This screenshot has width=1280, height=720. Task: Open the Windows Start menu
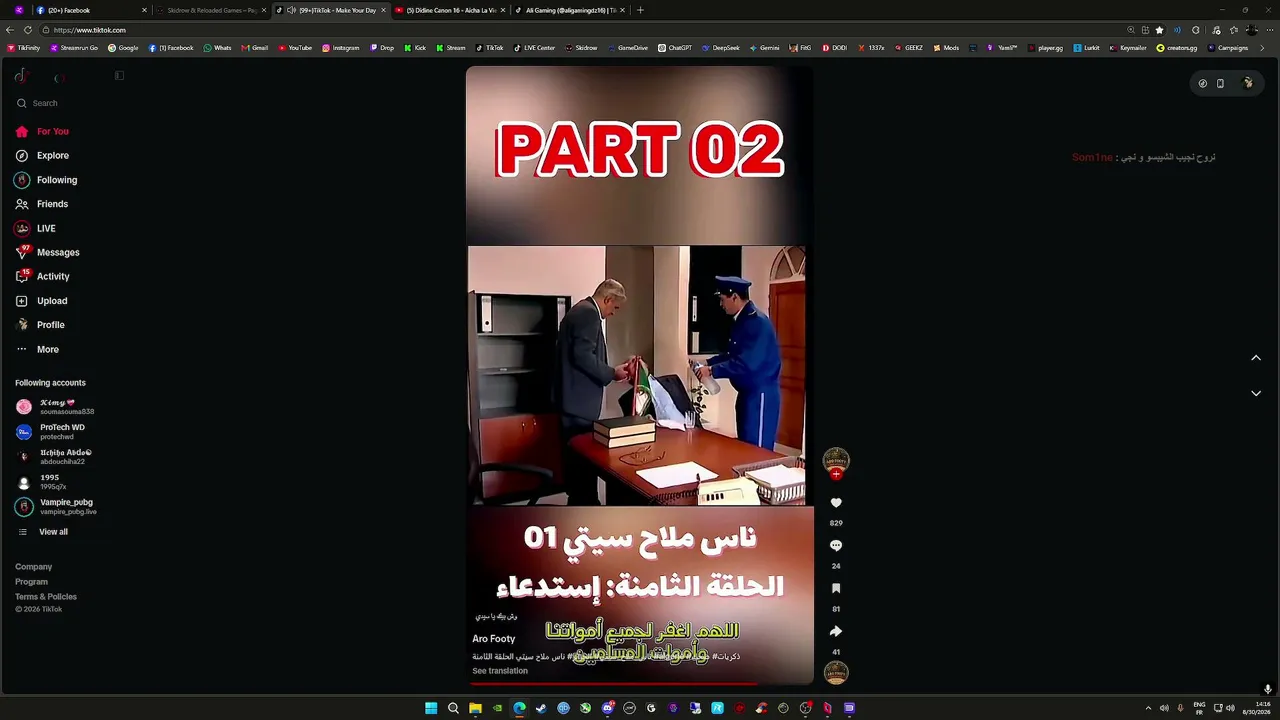click(431, 708)
